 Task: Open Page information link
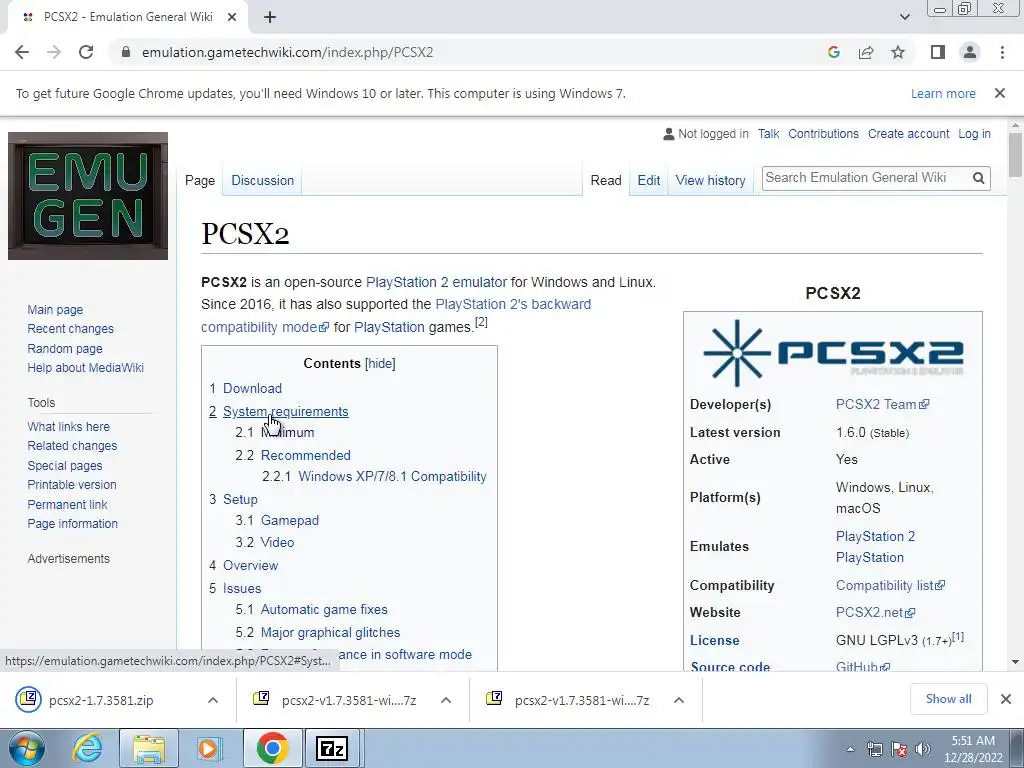72,524
